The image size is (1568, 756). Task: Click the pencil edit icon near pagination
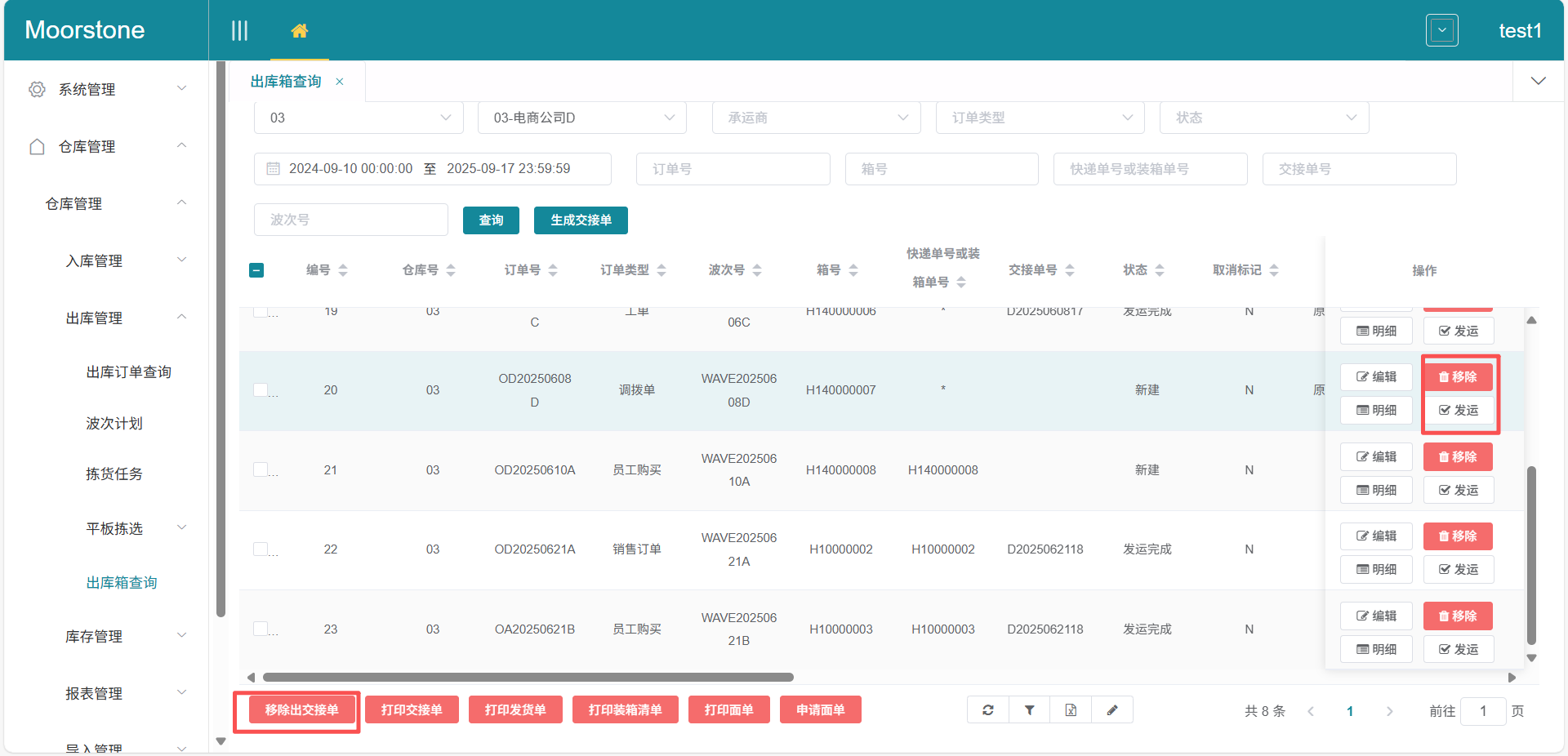(x=1112, y=710)
